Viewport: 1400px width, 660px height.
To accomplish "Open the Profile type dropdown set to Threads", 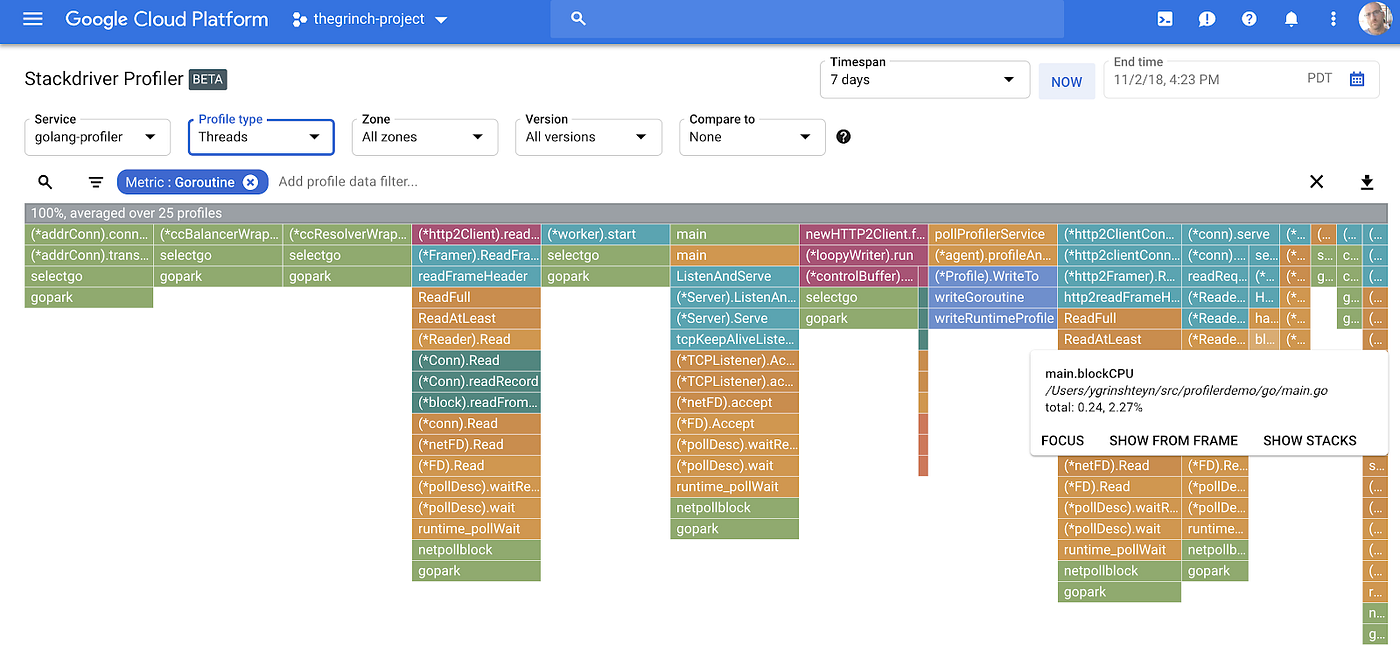I will point(261,136).
